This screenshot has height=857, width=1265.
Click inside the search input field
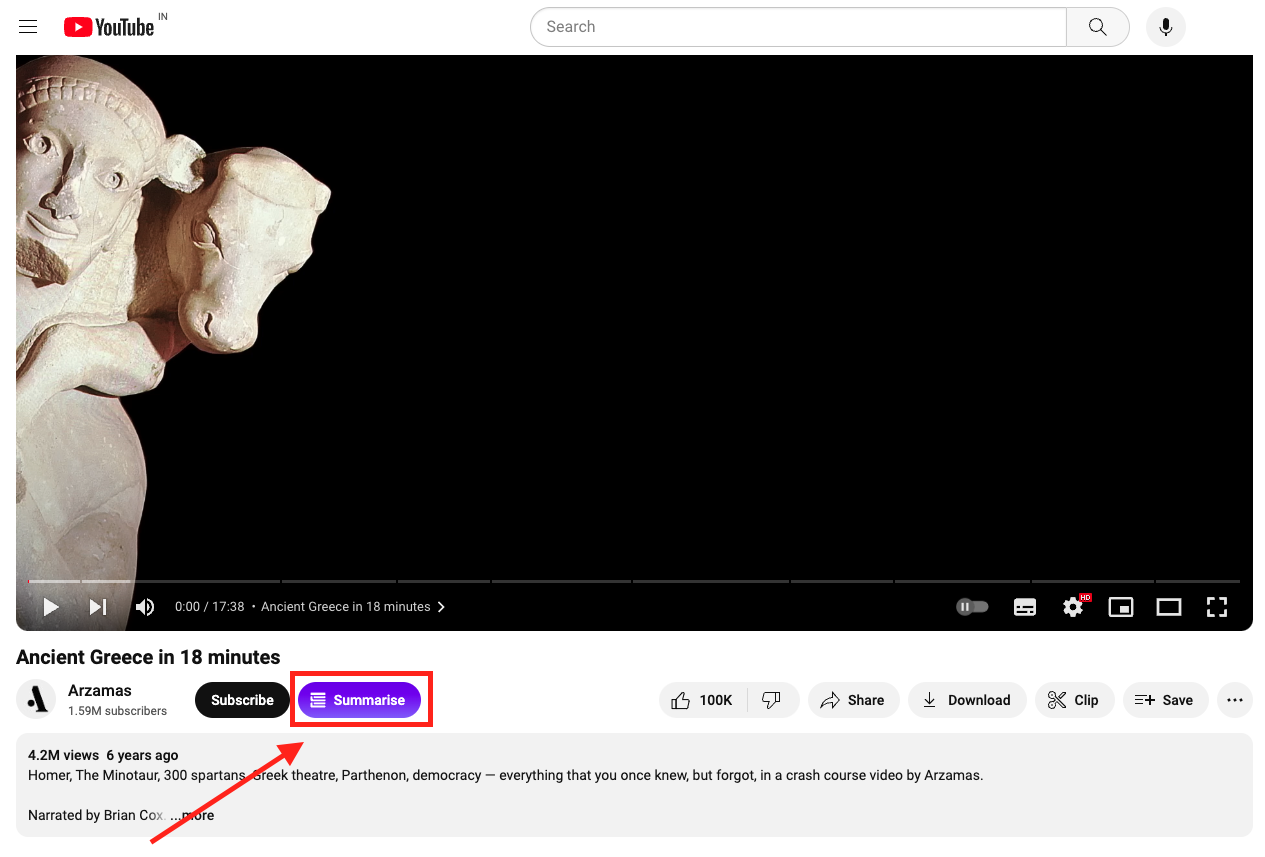[x=790, y=26]
